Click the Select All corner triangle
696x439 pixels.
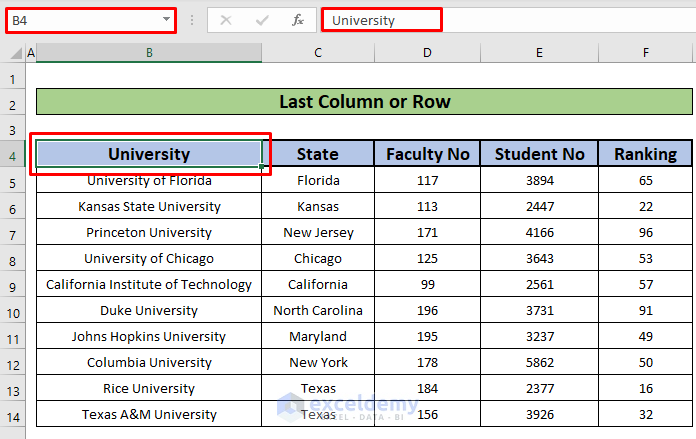coord(13,53)
